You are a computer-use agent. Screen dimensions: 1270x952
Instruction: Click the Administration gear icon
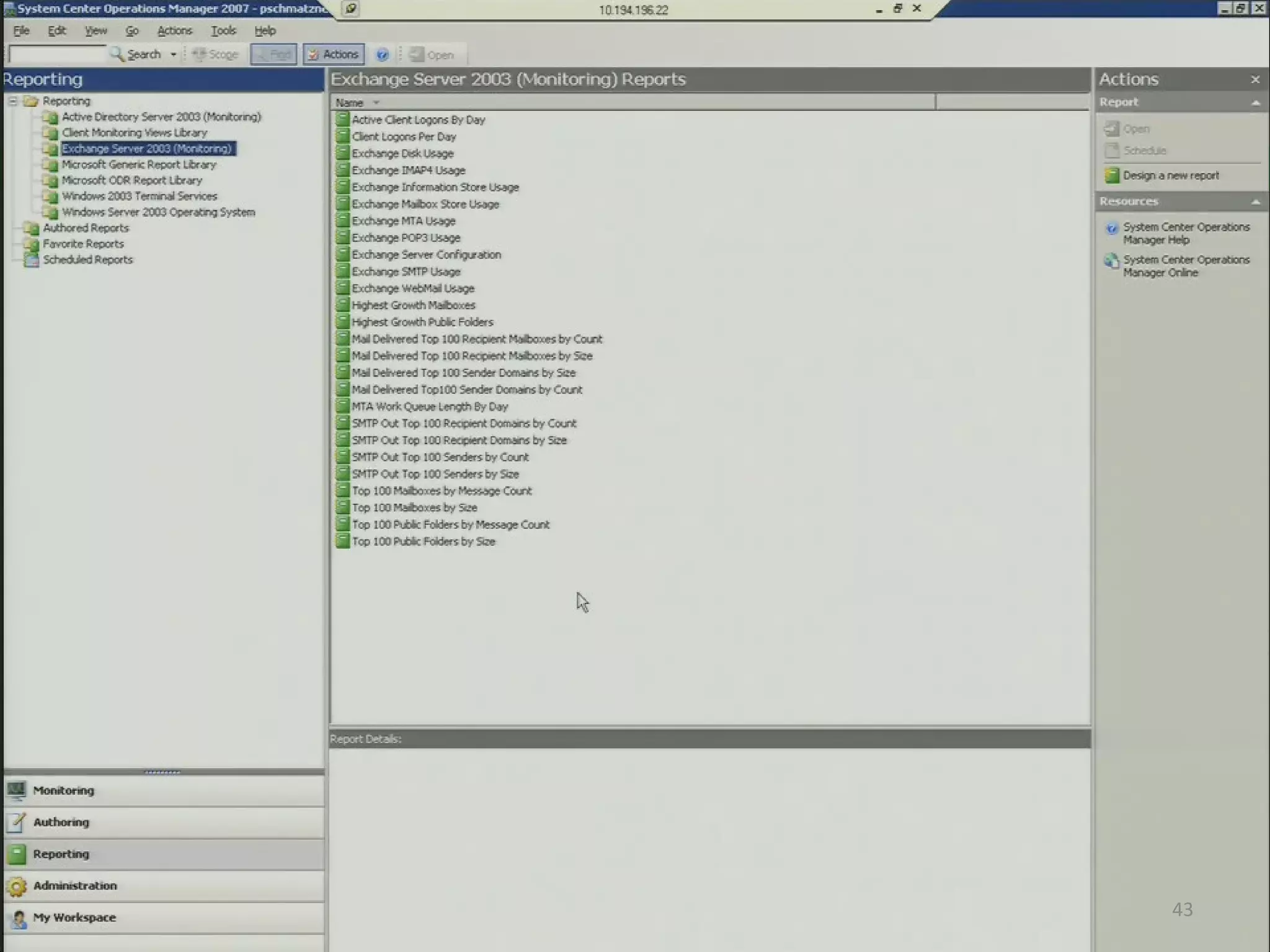[x=17, y=886]
